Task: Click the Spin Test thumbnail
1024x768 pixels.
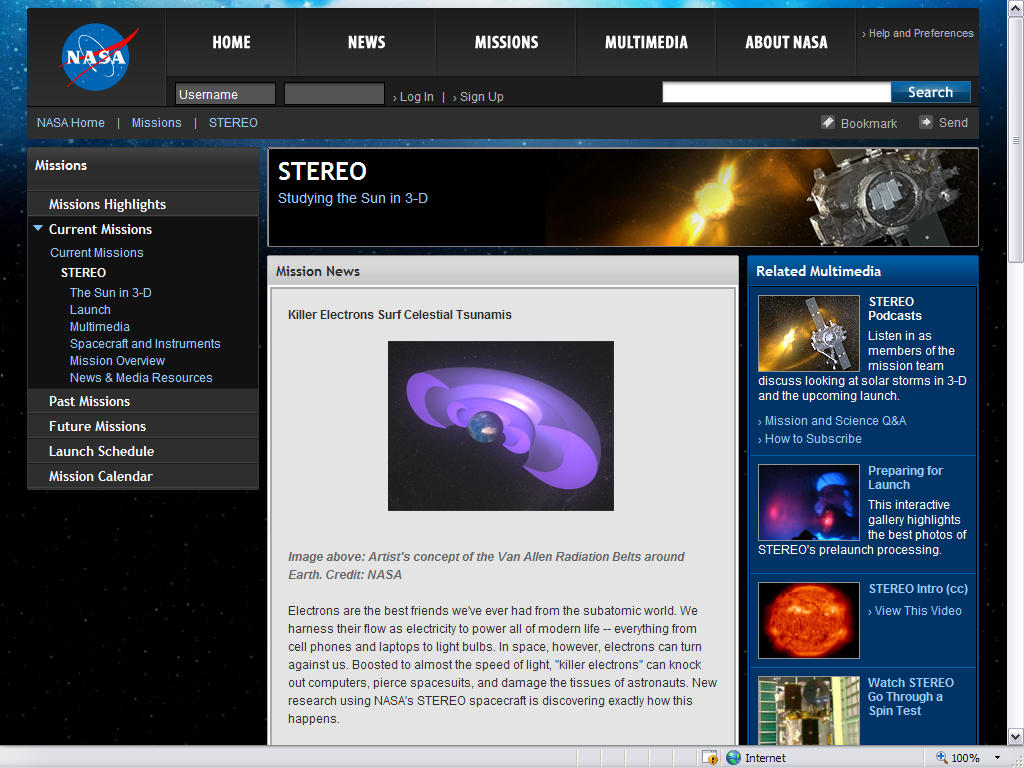Action: coord(808,711)
